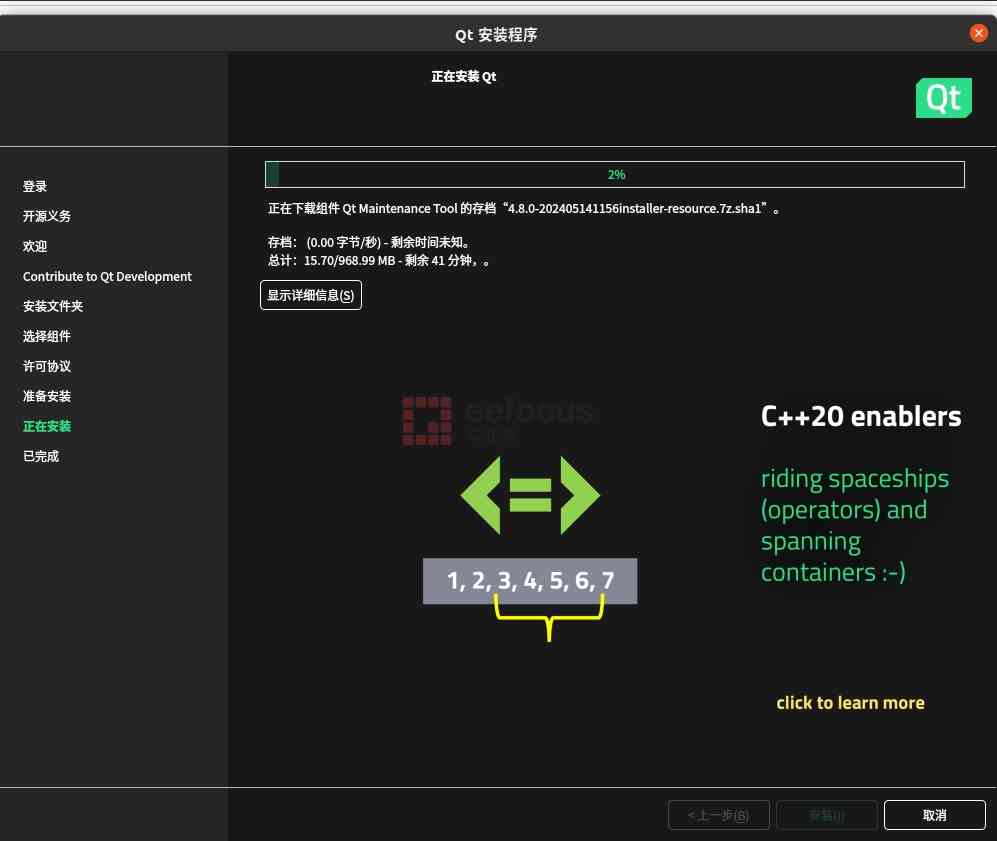Click the 已完成 step in the sidebar
This screenshot has width=997, height=841.
(x=41, y=456)
